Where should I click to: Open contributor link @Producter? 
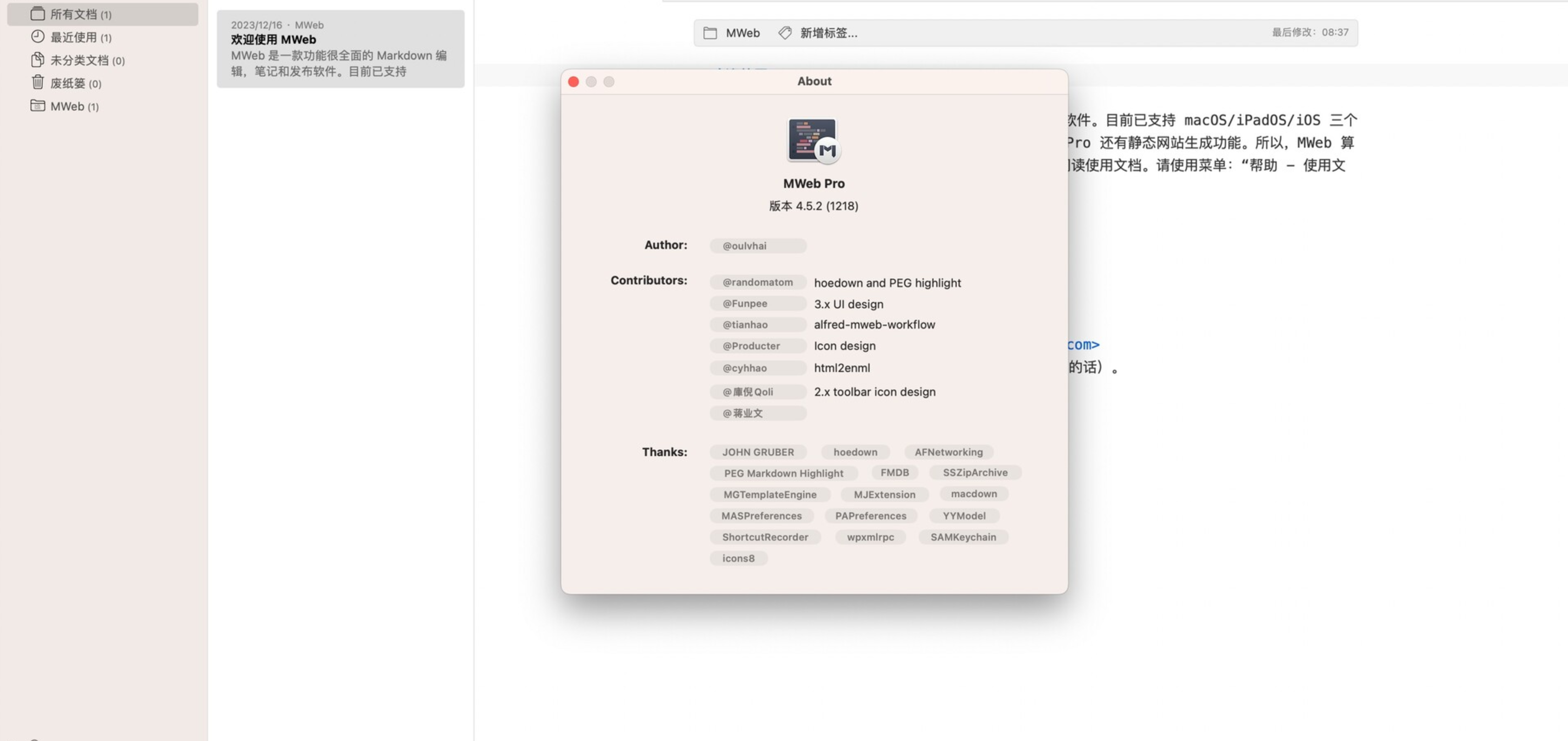(758, 347)
